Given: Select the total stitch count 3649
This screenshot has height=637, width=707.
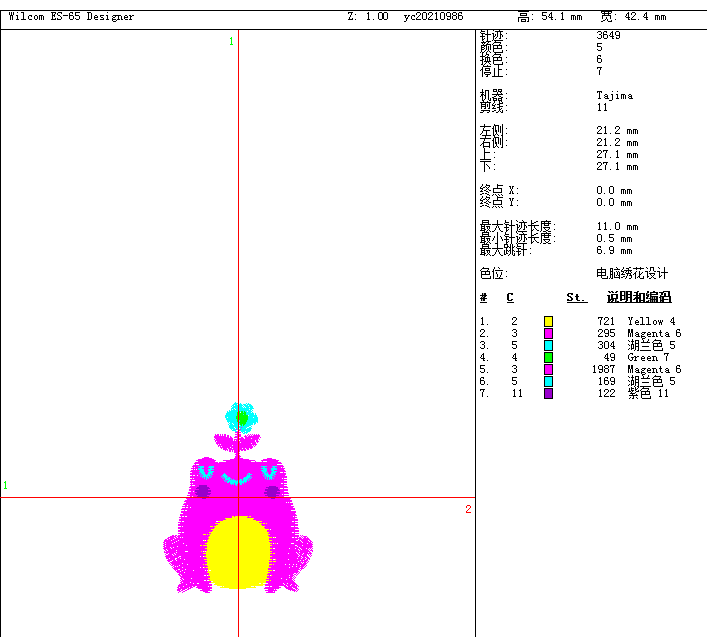Looking at the screenshot, I should pos(608,36).
